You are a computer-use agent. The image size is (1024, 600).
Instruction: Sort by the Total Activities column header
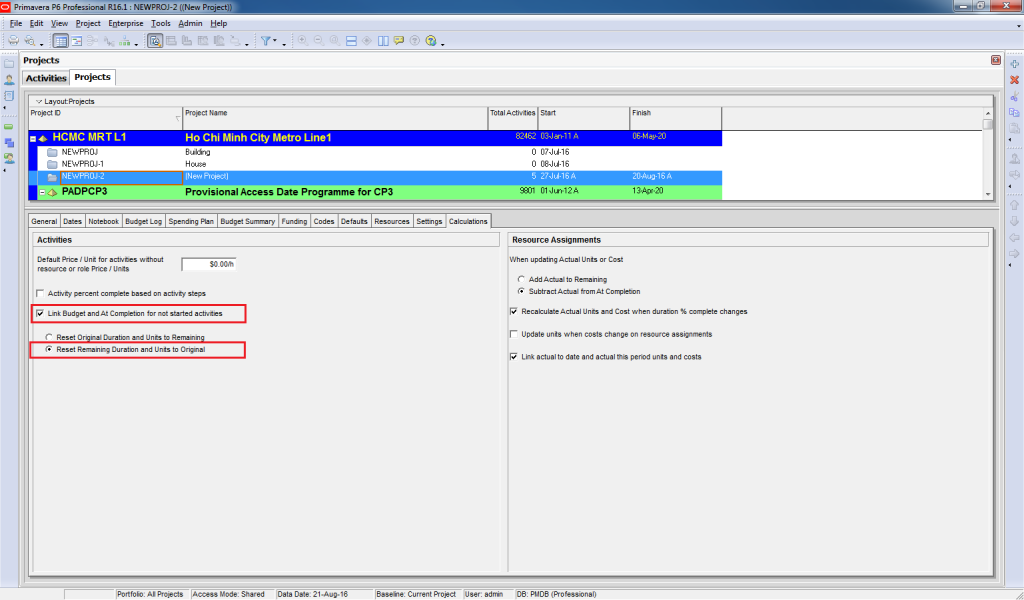coord(513,118)
